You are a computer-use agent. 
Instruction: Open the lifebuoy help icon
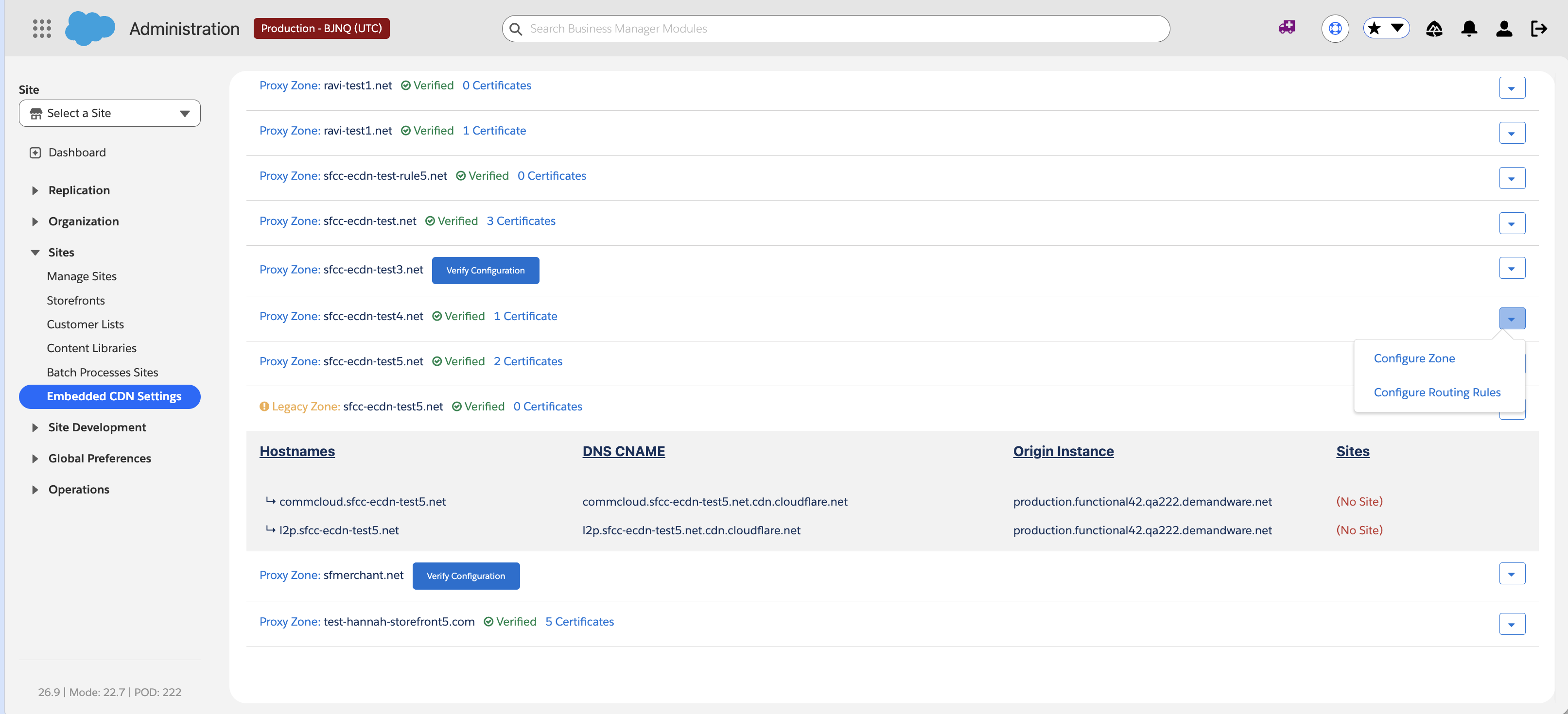pos(1335,29)
